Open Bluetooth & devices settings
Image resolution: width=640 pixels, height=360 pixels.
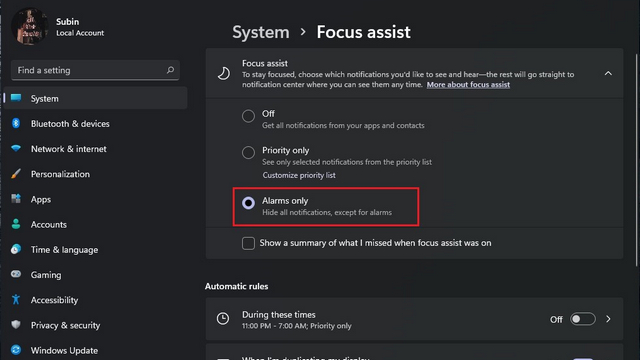96,124
